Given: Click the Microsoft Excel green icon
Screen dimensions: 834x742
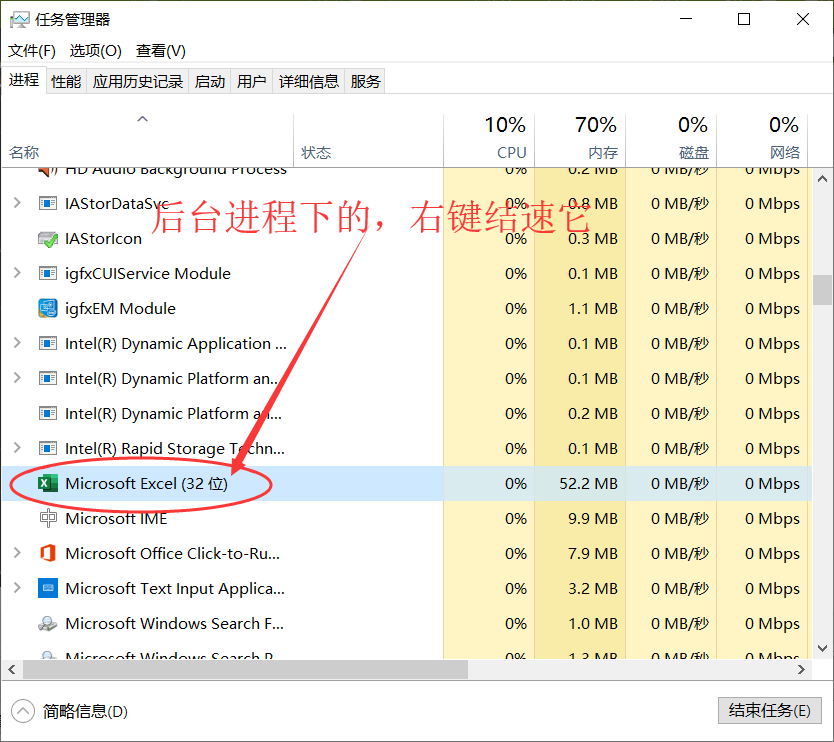Looking at the screenshot, I should (x=48, y=483).
